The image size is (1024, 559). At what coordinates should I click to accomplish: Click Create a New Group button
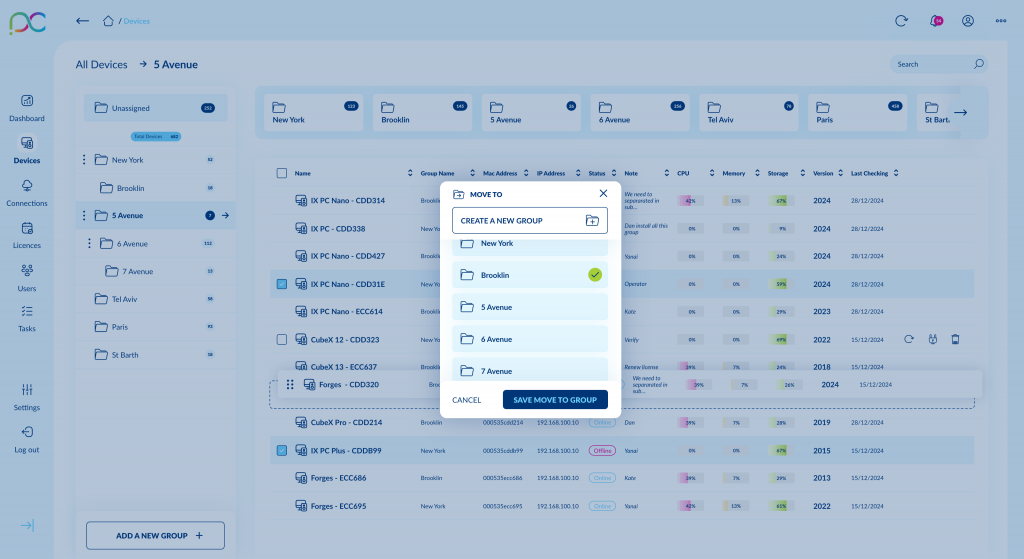(530, 221)
